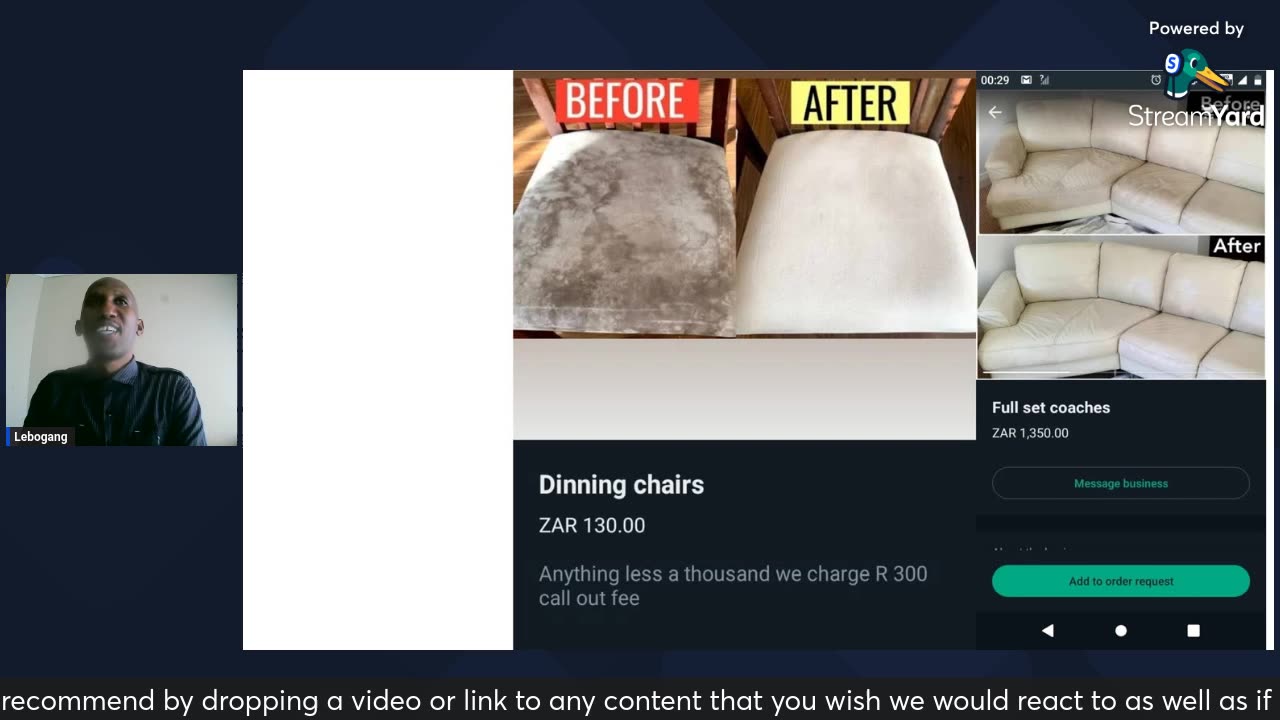Tap the alarm clock icon in the status bar
This screenshot has height=720, width=1280.
[x=1156, y=80]
